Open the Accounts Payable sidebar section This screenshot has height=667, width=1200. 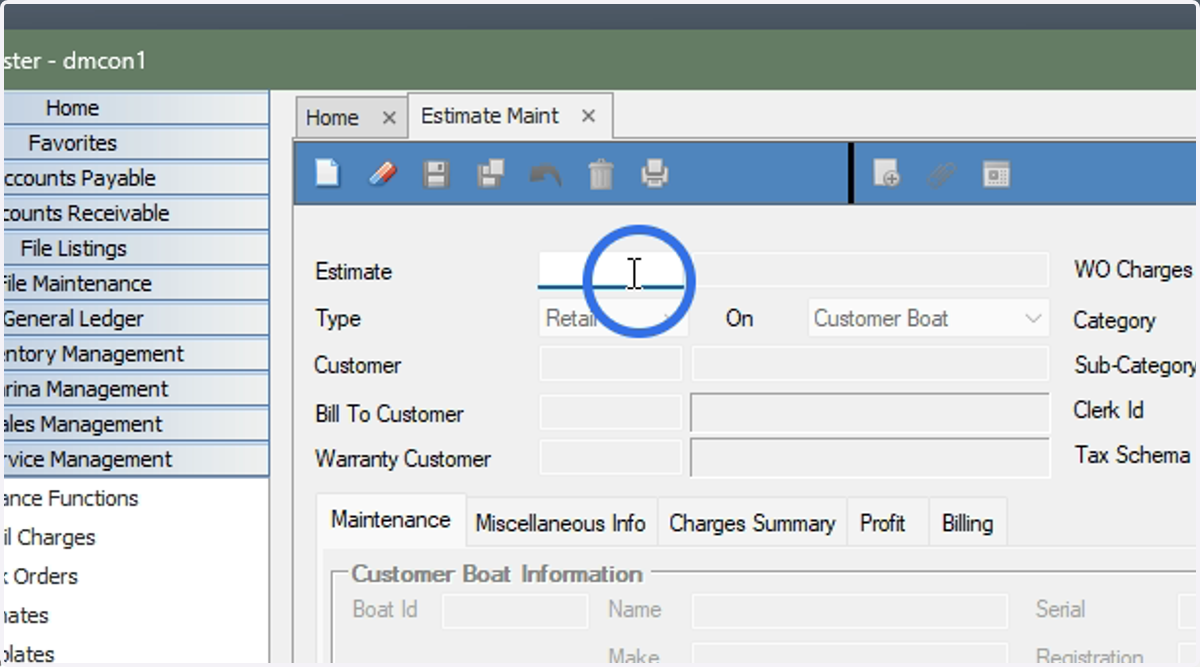point(136,178)
